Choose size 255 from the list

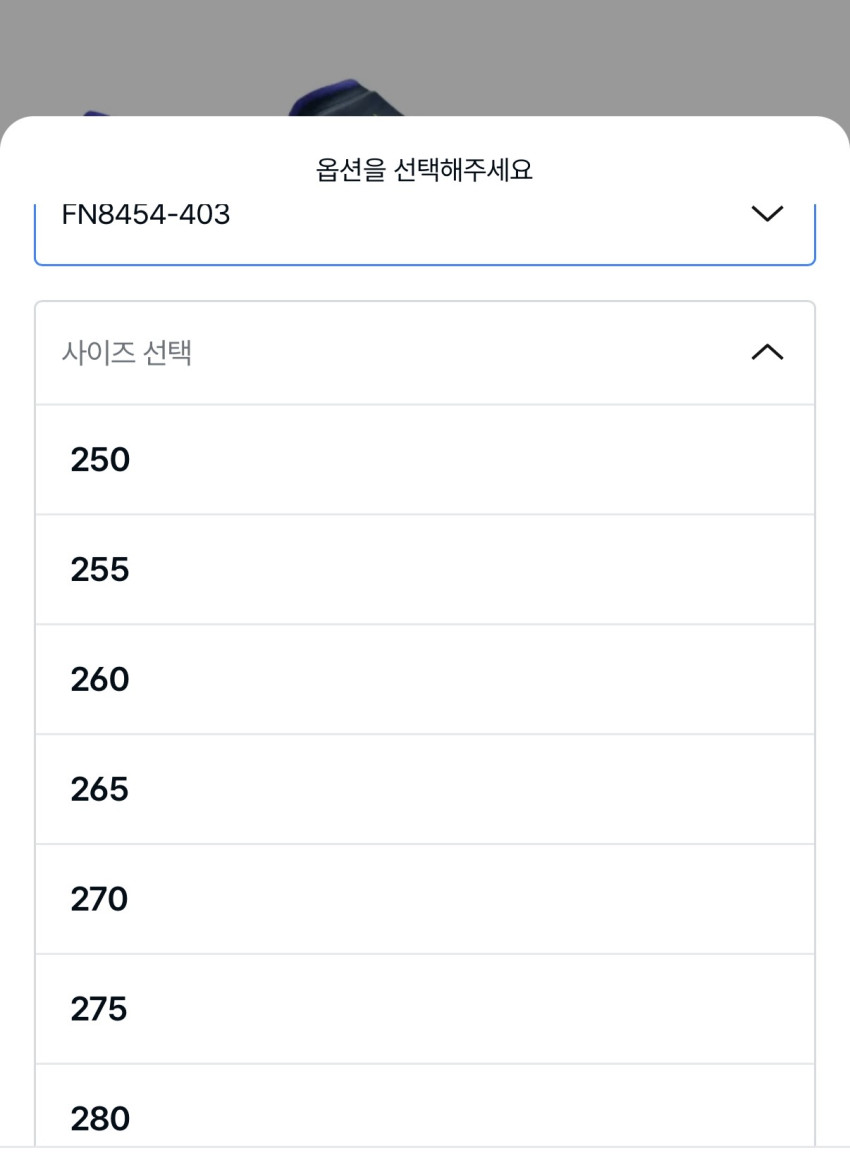click(425, 570)
